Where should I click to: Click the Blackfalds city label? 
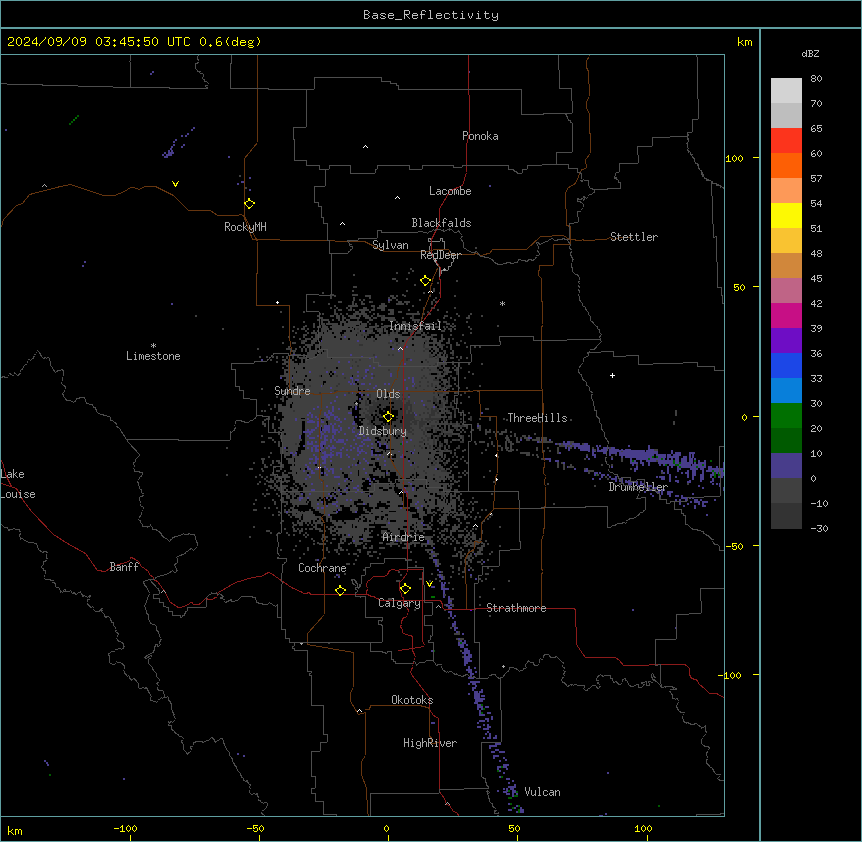click(x=441, y=223)
